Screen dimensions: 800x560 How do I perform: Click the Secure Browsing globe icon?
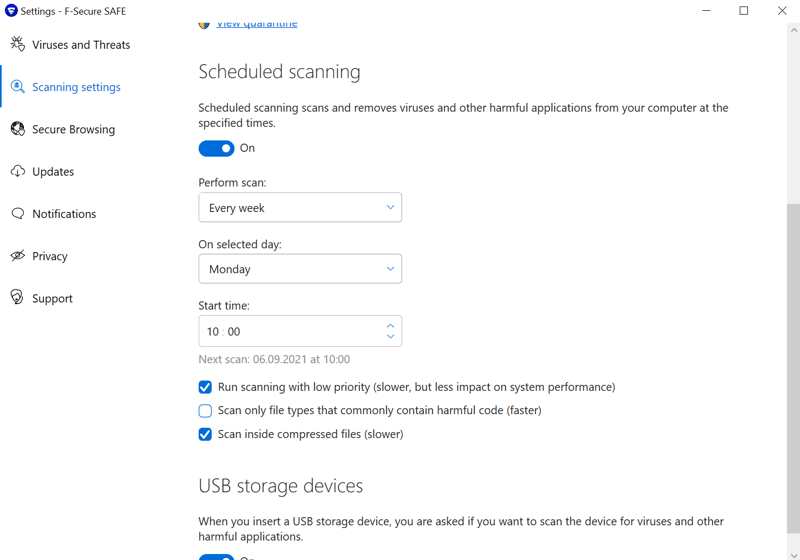17,129
